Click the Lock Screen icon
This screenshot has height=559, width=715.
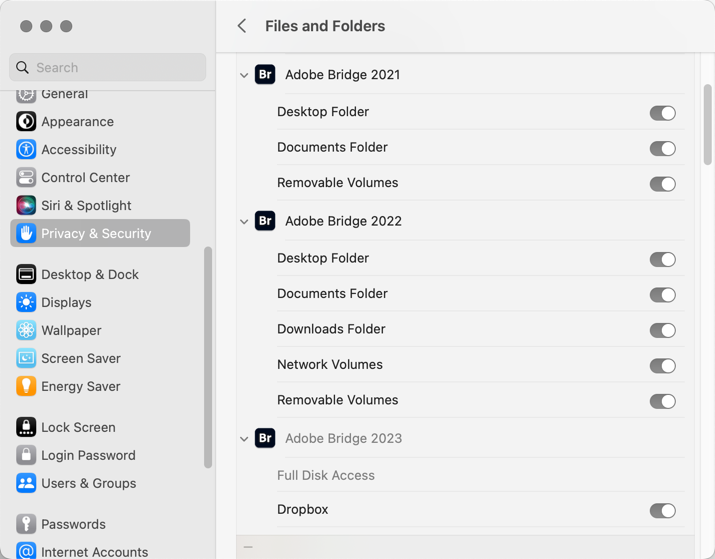coord(26,427)
